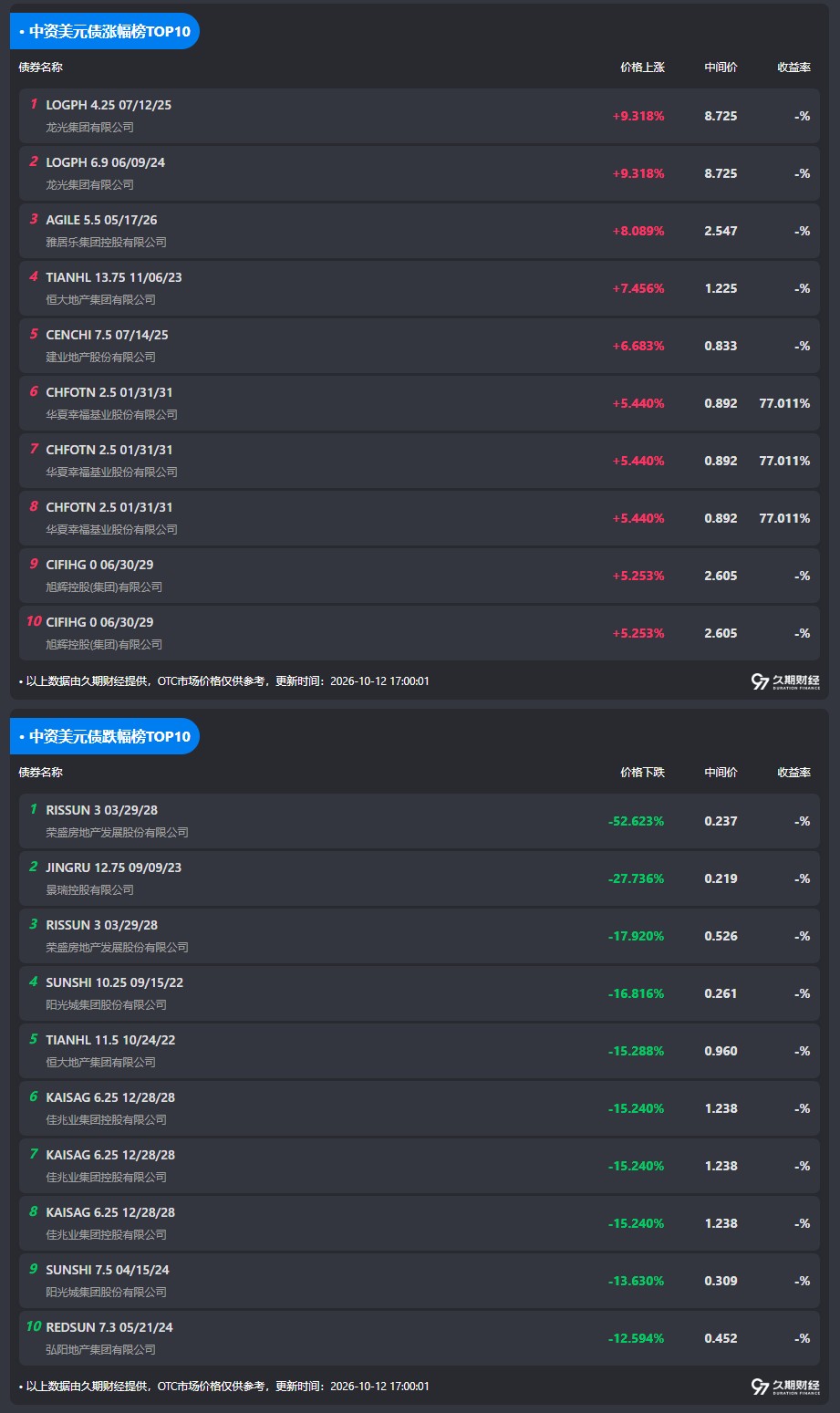Click issuer name 景瑞控股有限公司
The width and height of the screenshot is (840, 1413).
(90, 890)
